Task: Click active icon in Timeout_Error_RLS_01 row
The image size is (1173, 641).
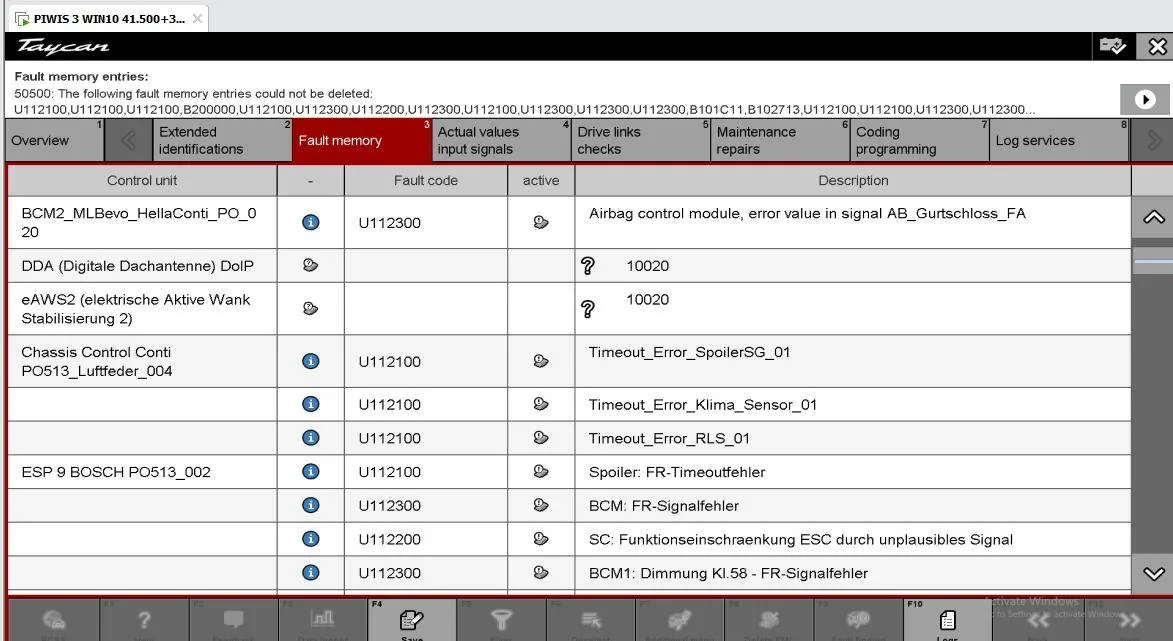Action: [541, 438]
